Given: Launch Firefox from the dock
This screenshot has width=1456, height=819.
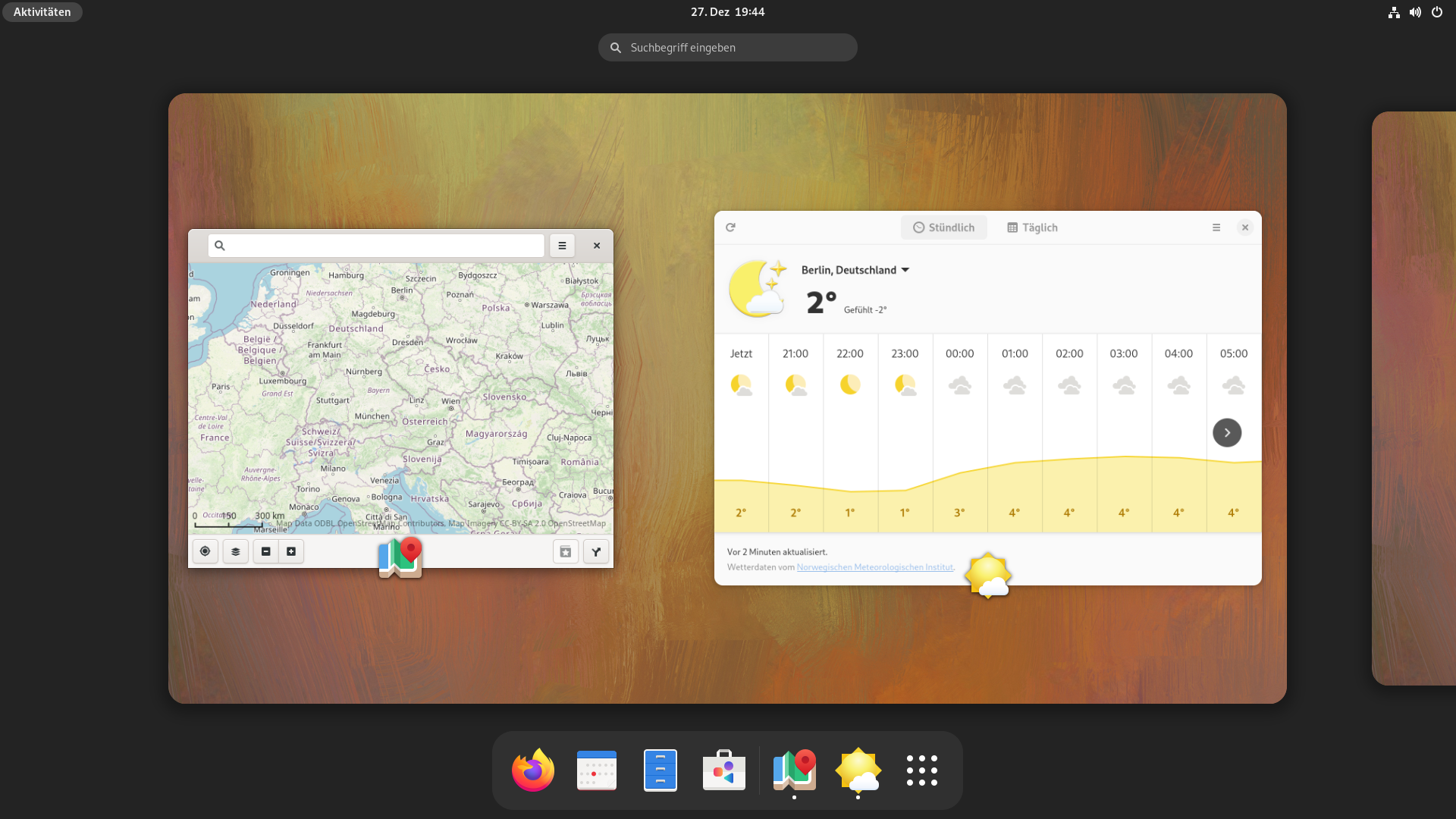Looking at the screenshot, I should 532,770.
